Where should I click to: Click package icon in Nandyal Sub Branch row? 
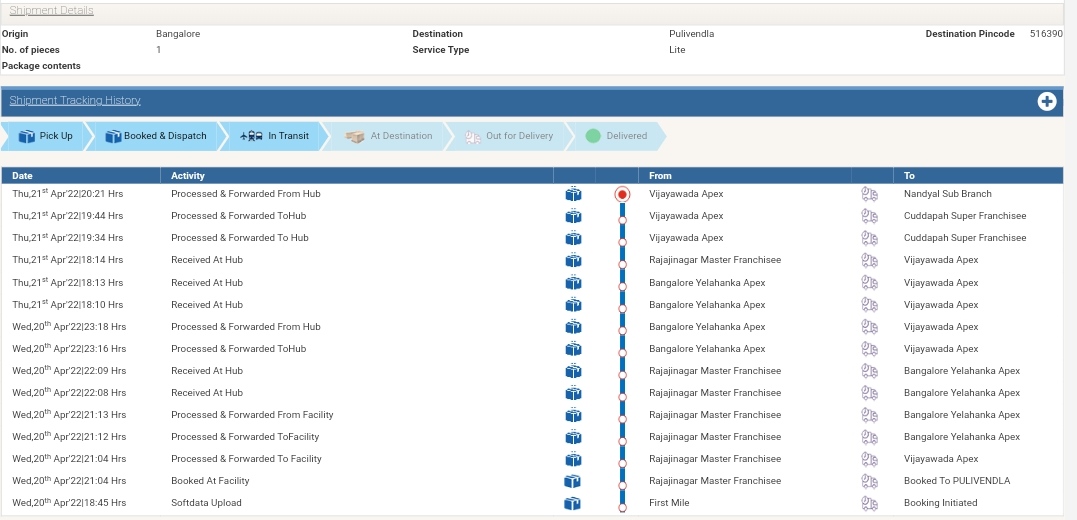pyautogui.click(x=573, y=194)
